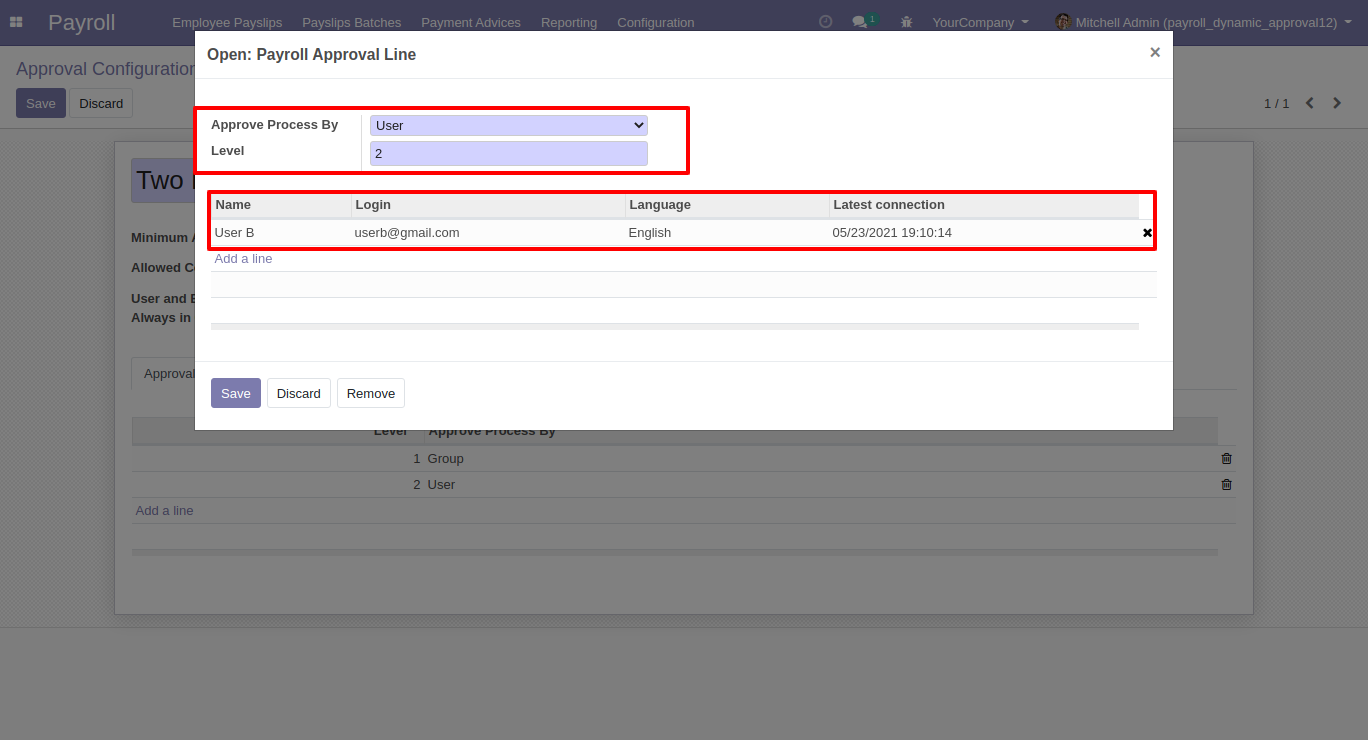Click the Remove button in dialog
Image resolution: width=1368 pixels, height=740 pixels.
point(370,393)
